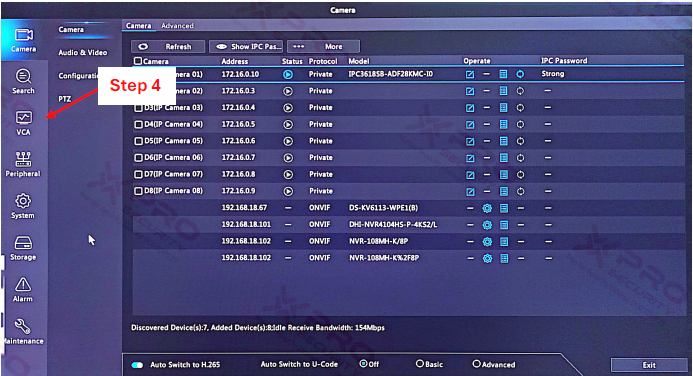Open details list for D4 IP Camera 04
The width and height of the screenshot is (693, 376).
[x=503, y=125]
